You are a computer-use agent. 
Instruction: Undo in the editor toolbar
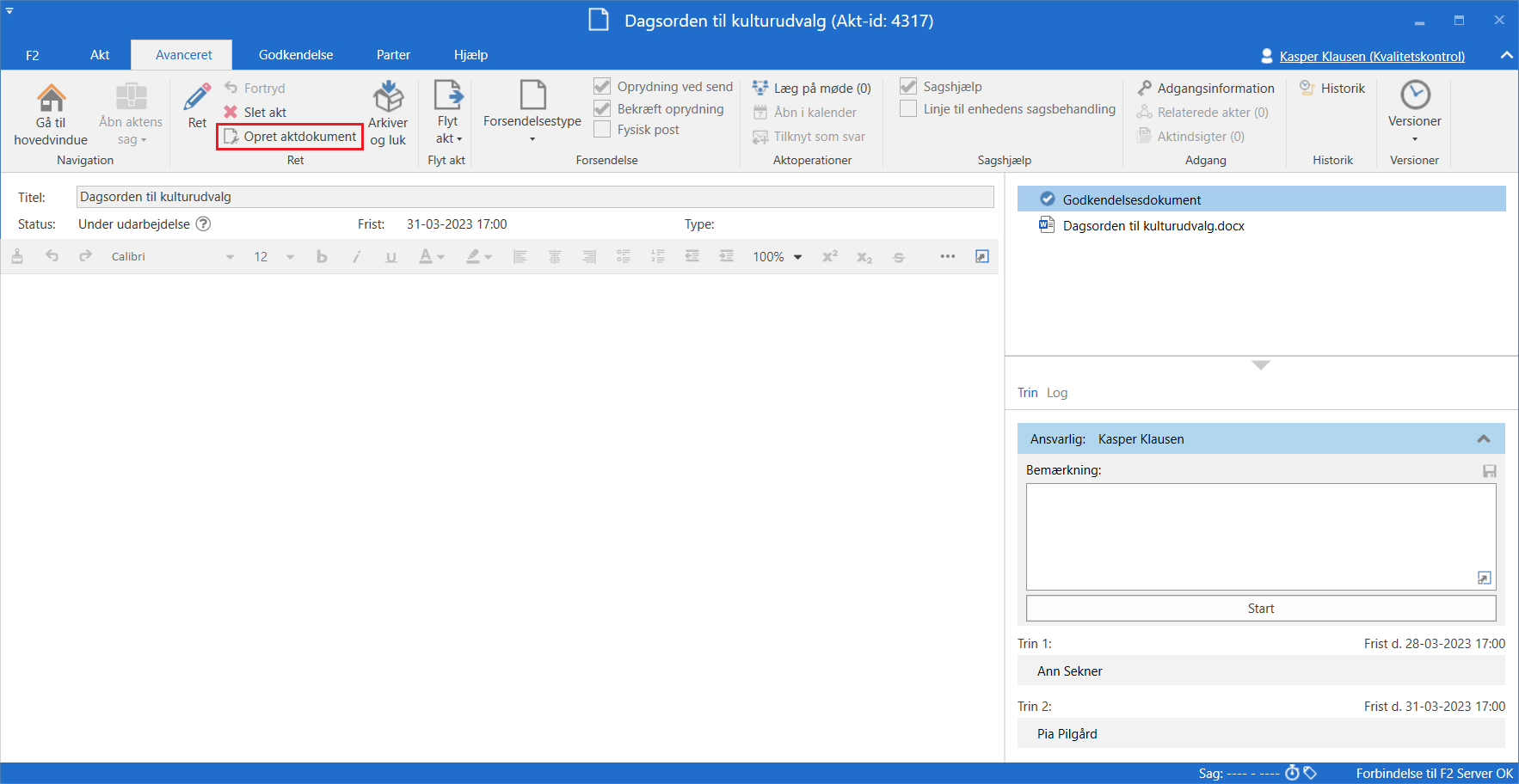pos(52,256)
